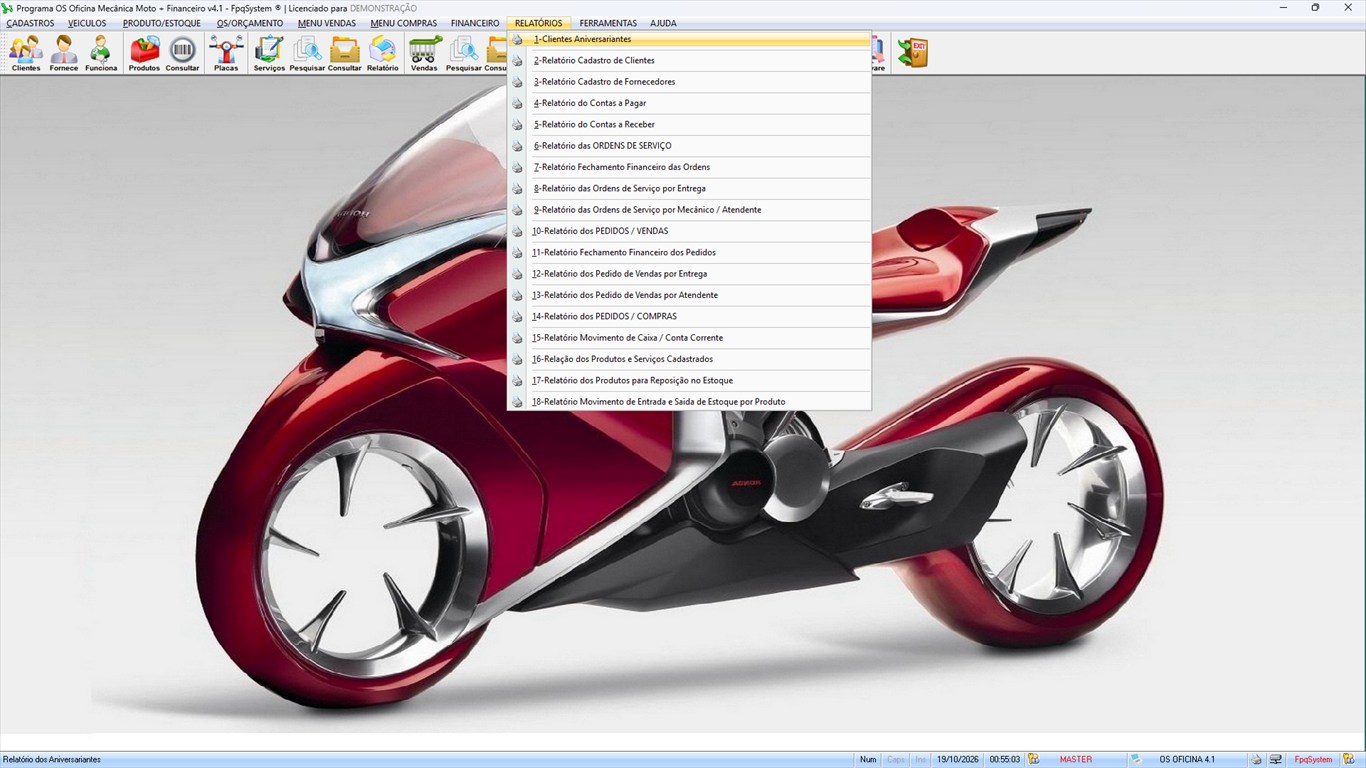Open the MENU COMPRAS menu
The image size is (1366, 768).
click(403, 23)
